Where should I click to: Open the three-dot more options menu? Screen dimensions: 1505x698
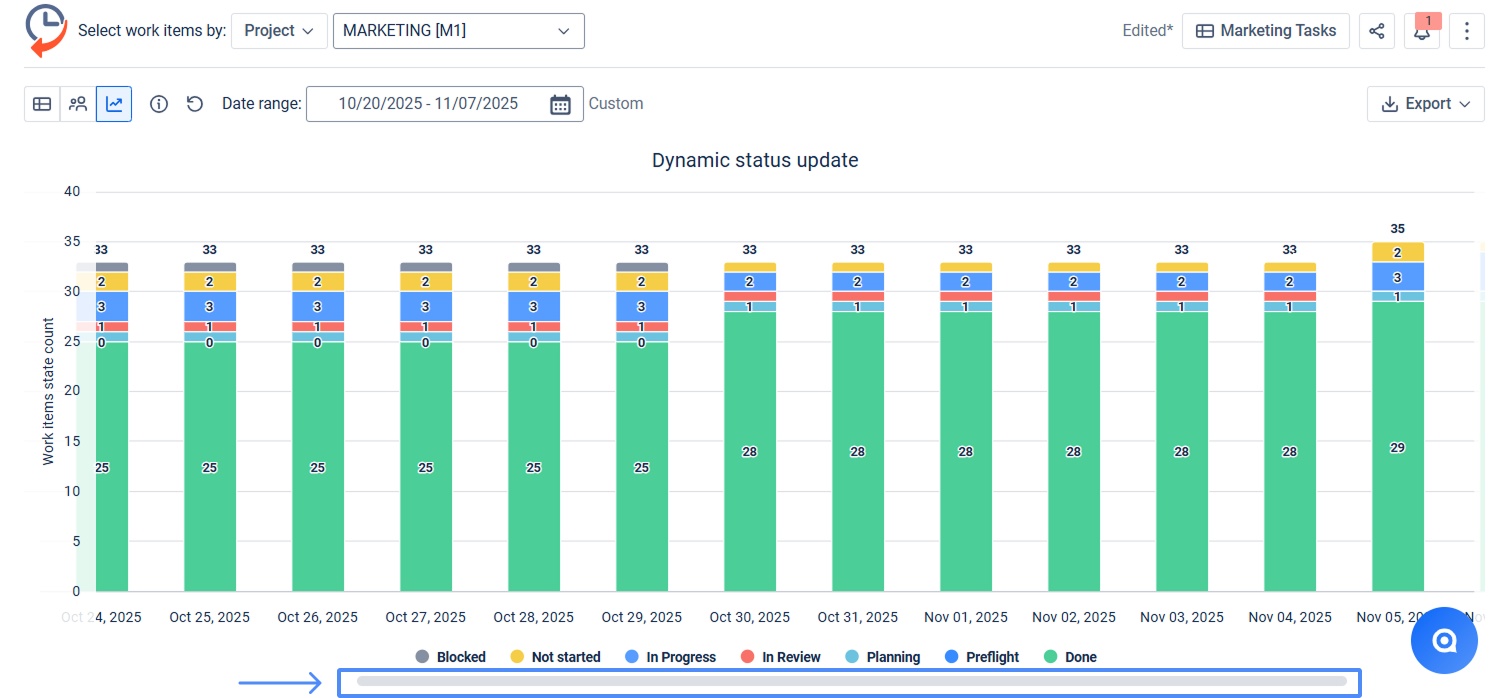pyautogui.click(x=1466, y=31)
